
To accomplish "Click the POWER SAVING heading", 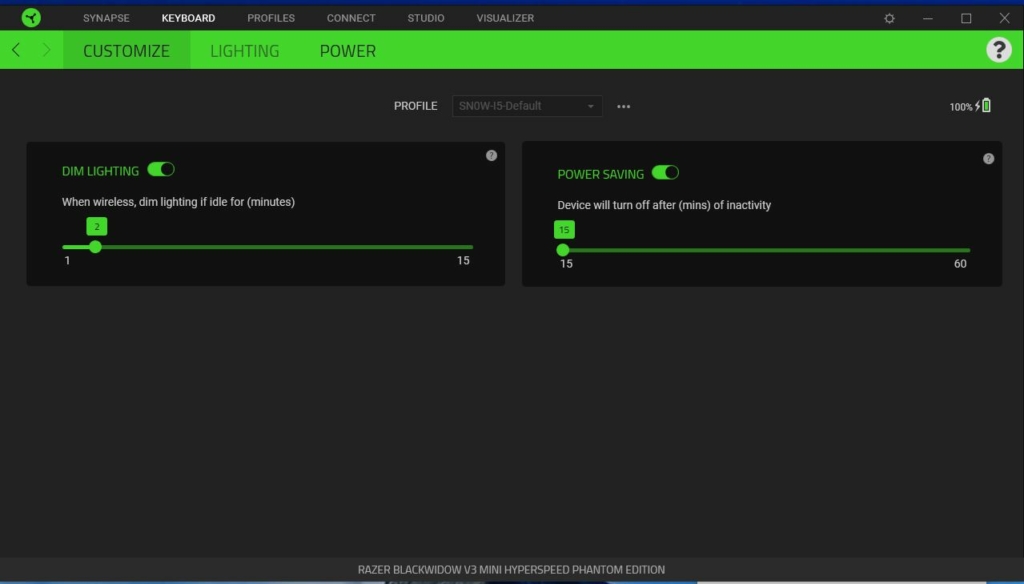I will coord(600,174).
